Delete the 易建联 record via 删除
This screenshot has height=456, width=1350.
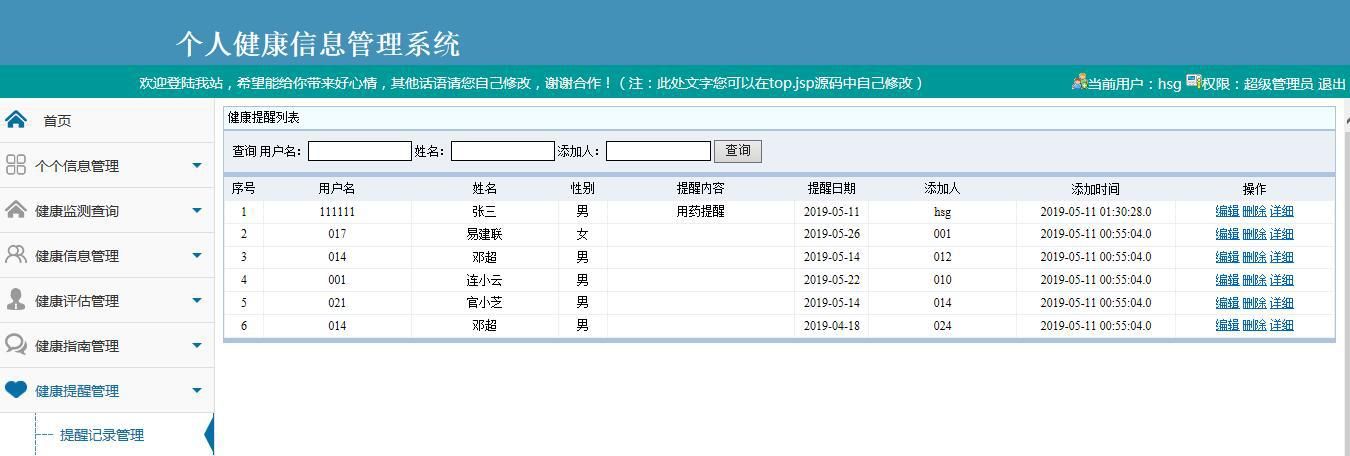[1254, 234]
